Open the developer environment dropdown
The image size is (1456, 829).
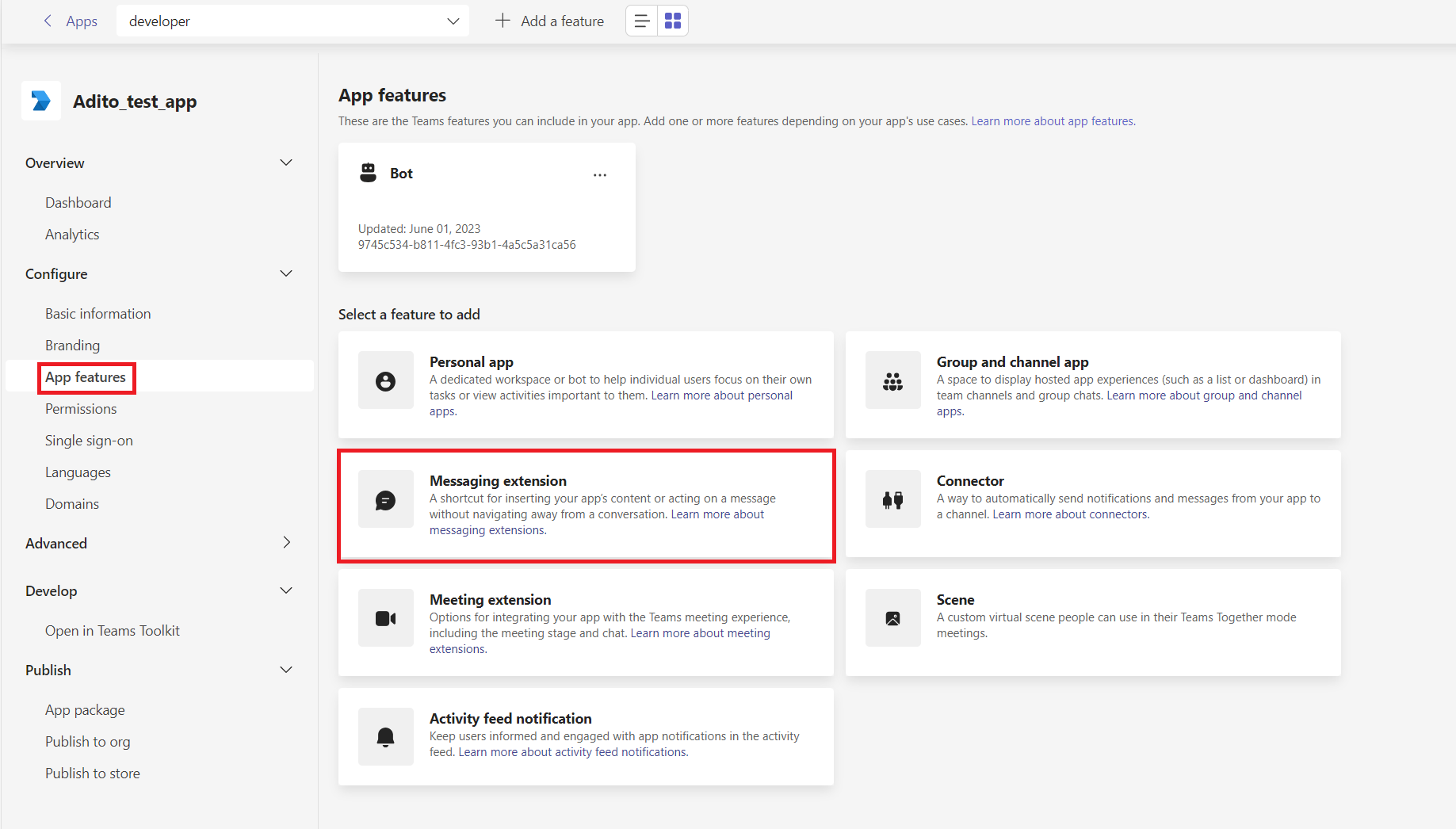292,21
